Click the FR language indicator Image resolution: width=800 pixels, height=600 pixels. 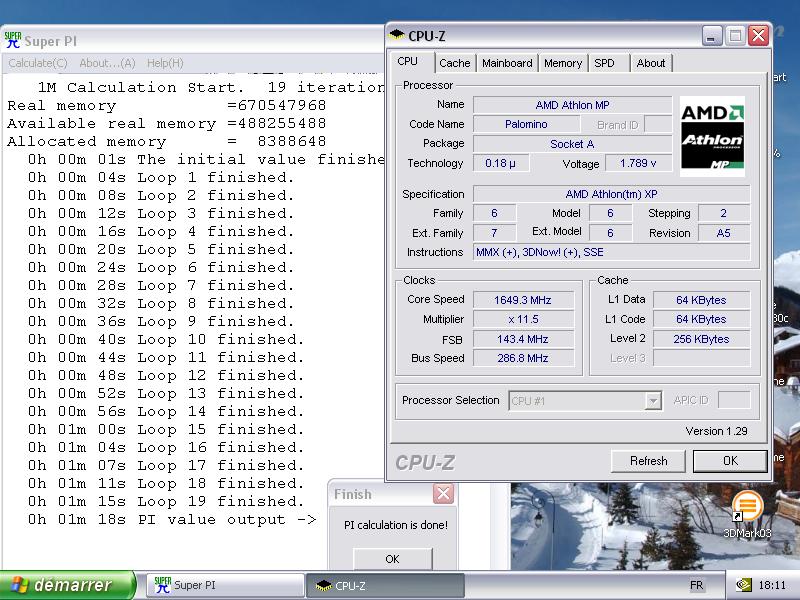(696, 585)
